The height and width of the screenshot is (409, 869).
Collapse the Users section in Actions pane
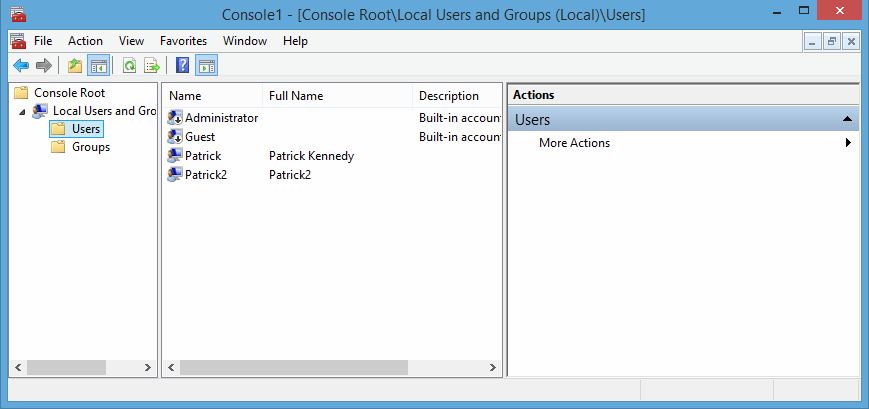pos(847,120)
